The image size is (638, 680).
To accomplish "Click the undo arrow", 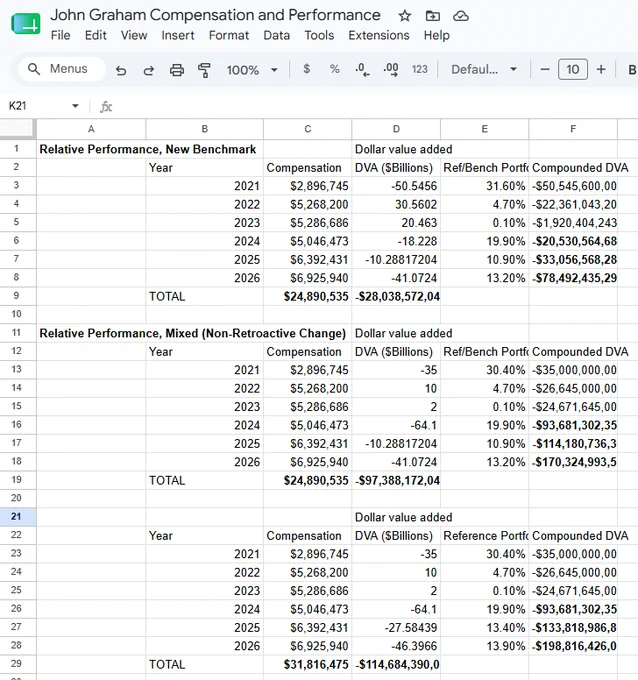I will [121, 70].
